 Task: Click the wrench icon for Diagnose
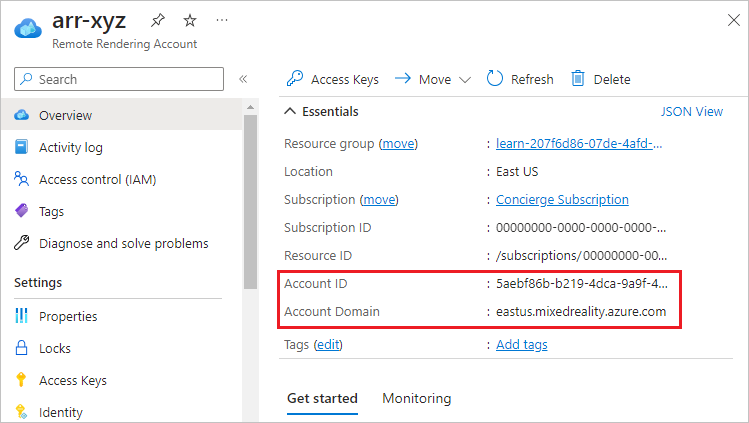21,243
